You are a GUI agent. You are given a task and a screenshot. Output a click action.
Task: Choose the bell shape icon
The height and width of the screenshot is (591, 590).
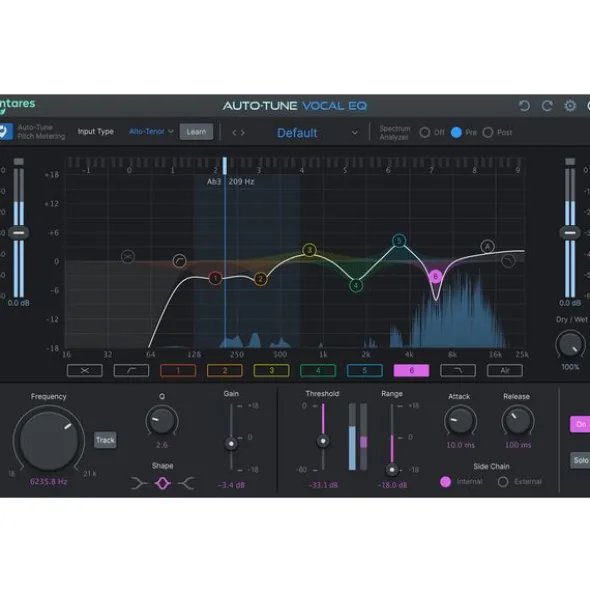[x=163, y=483]
